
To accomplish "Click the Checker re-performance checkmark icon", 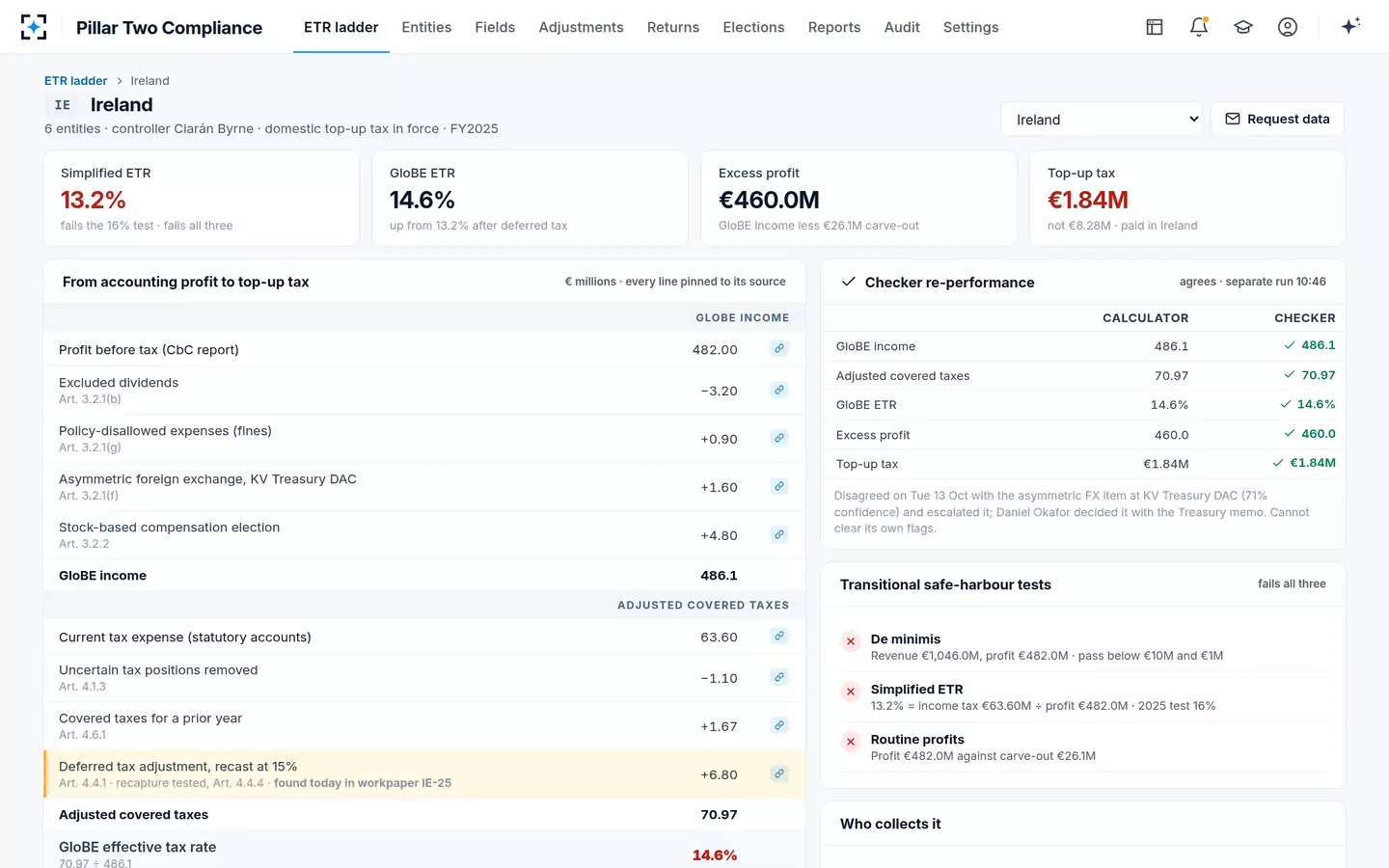I will 849,282.
